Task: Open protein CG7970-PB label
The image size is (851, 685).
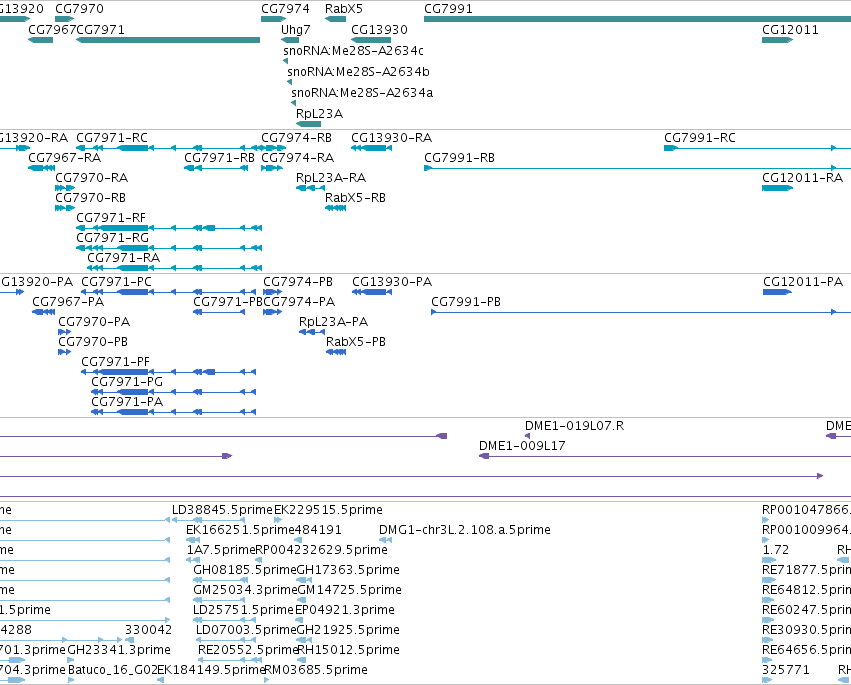Action: [93, 342]
